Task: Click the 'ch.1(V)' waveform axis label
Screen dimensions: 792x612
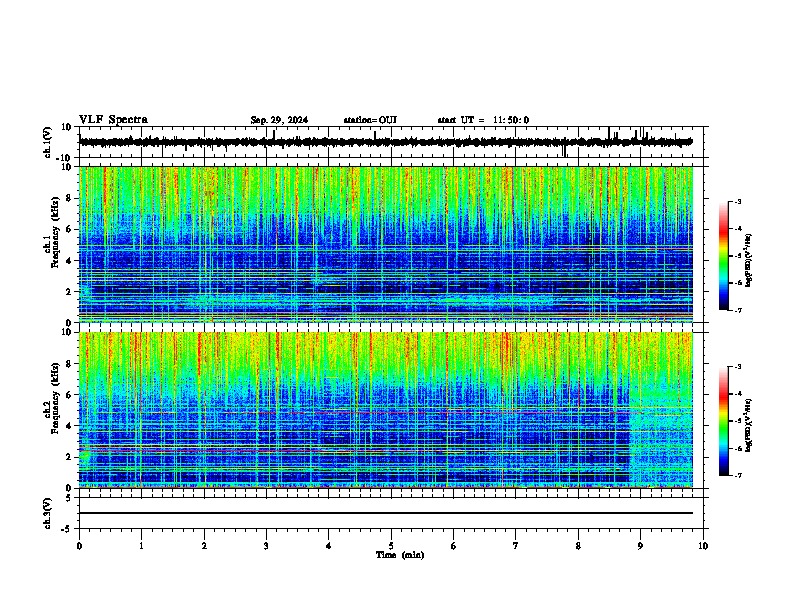Action: pyautogui.click(x=48, y=142)
